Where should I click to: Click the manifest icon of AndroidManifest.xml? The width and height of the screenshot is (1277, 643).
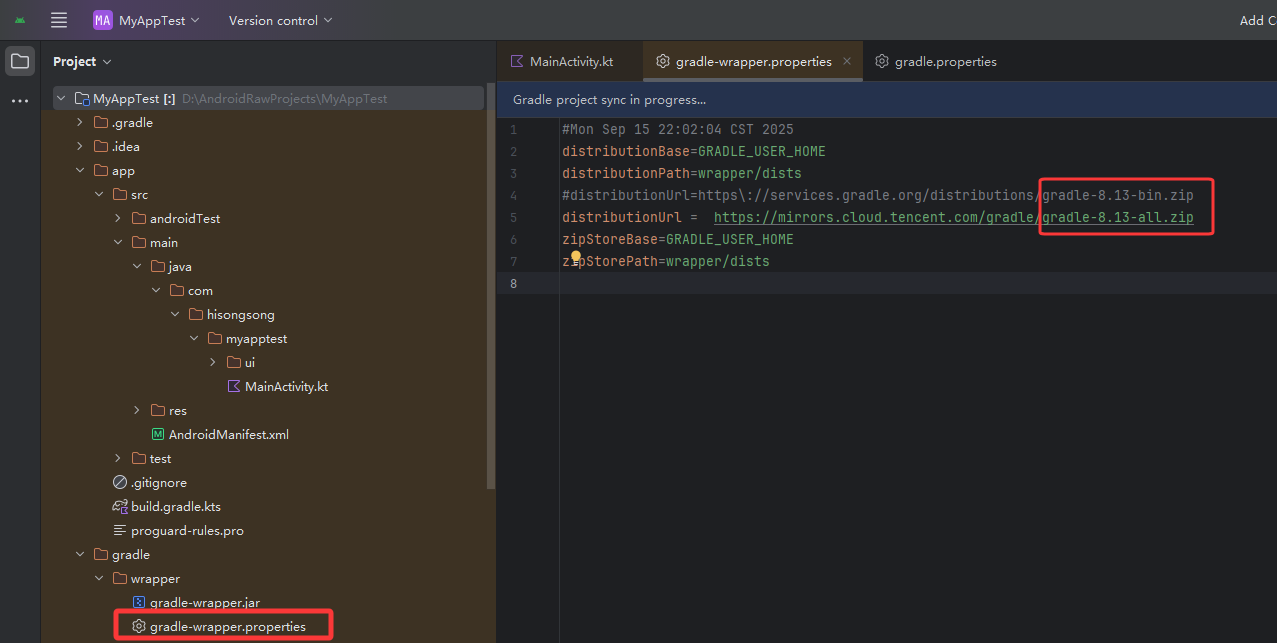click(x=158, y=435)
